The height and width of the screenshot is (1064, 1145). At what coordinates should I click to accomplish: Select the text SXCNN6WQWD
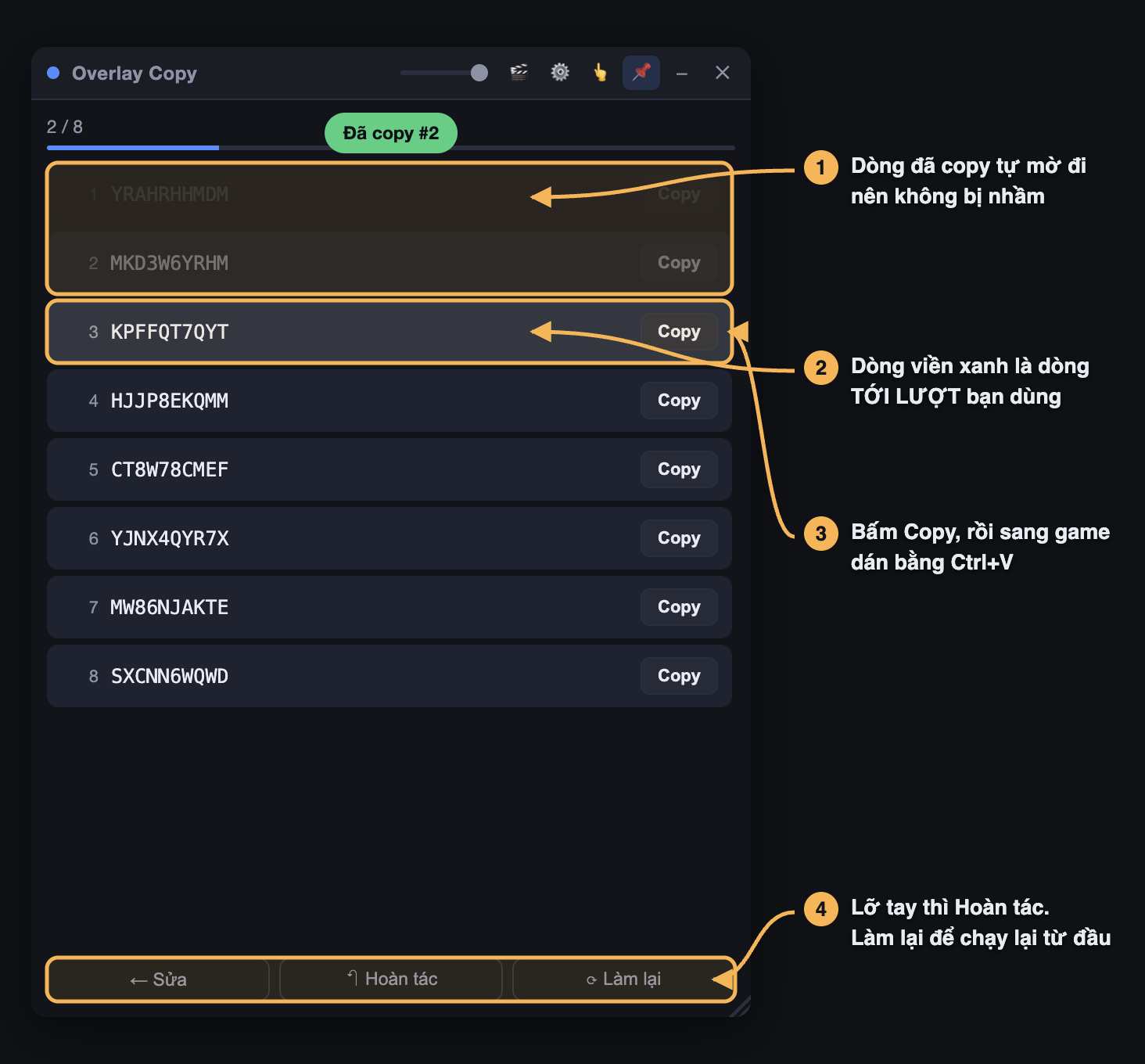tap(170, 676)
